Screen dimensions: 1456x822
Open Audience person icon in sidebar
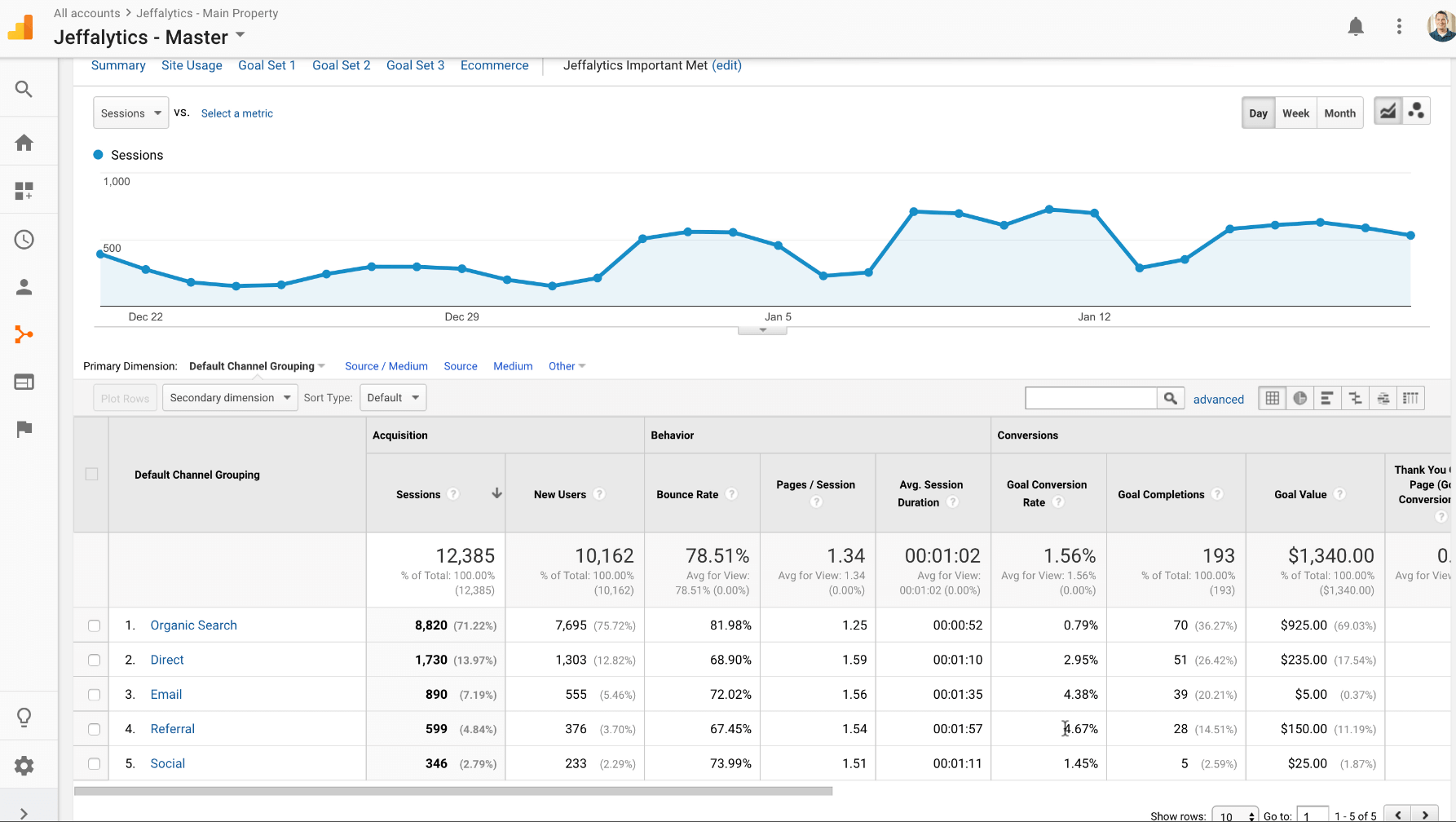coord(24,287)
